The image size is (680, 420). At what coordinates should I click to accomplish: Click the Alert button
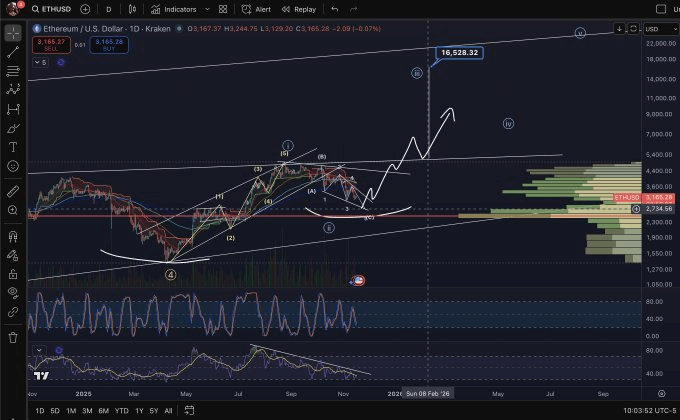pos(256,9)
